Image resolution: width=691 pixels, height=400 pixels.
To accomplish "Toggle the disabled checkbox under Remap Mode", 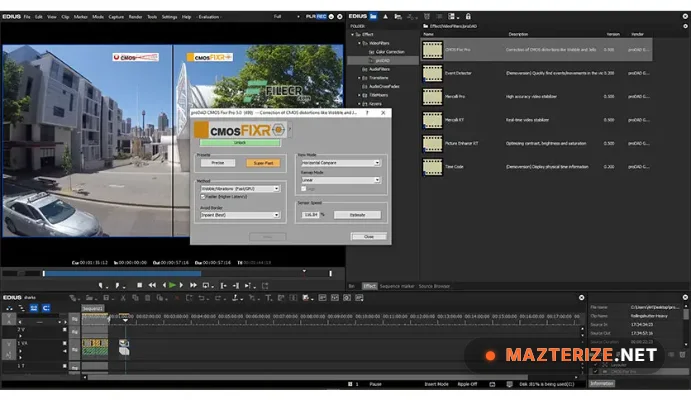I will click(304, 189).
